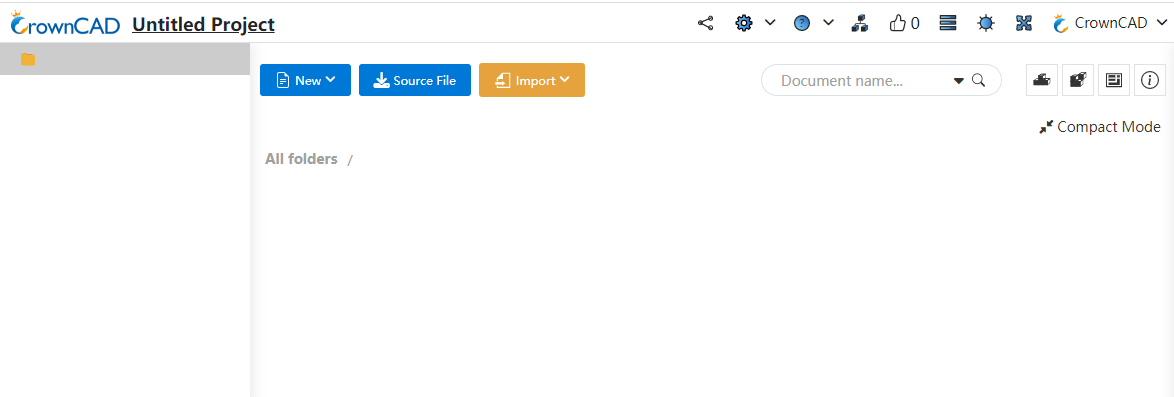Click the blue fullscreen expand icon

[x=1024, y=23]
